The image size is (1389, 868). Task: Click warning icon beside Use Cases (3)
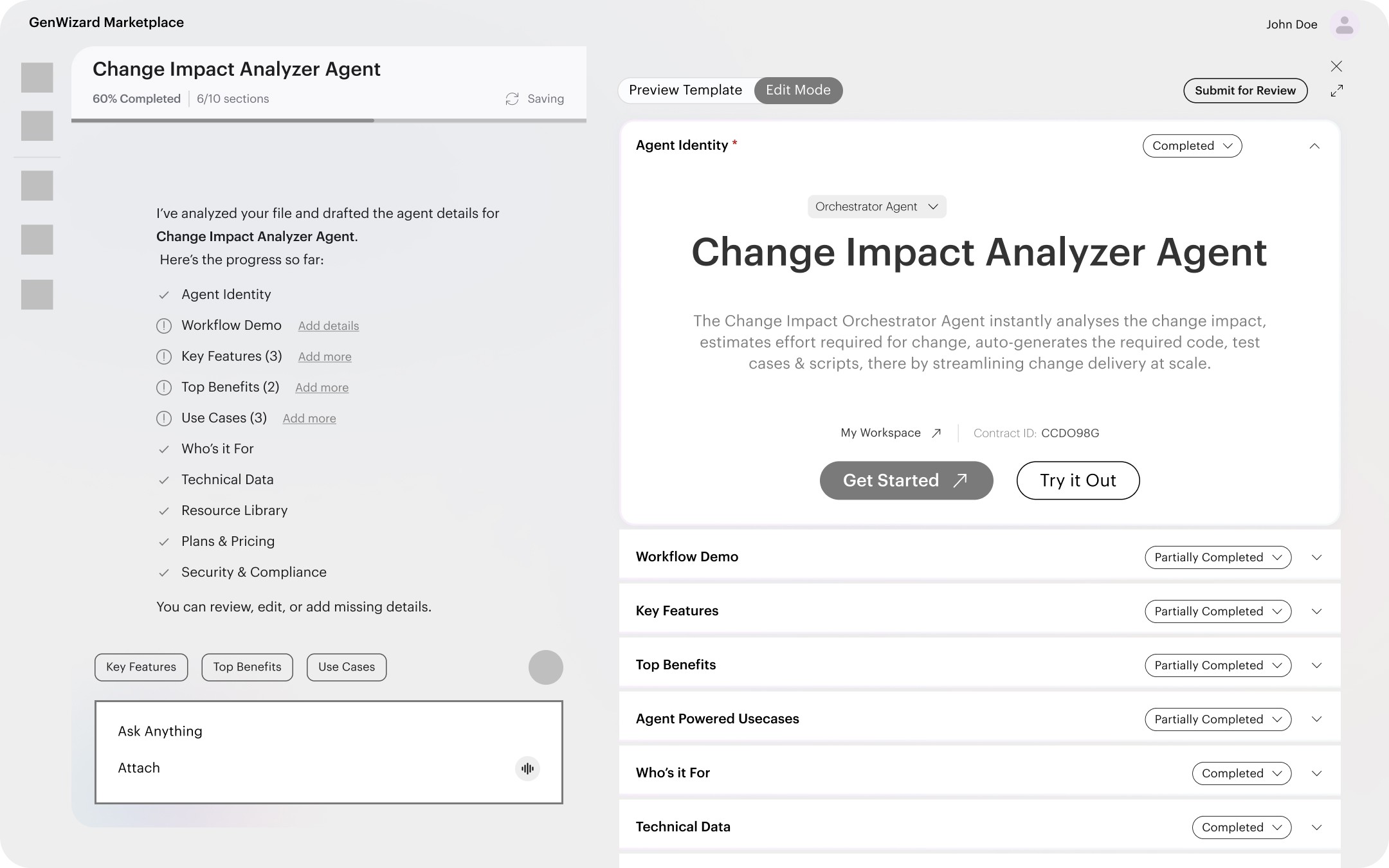click(x=164, y=419)
